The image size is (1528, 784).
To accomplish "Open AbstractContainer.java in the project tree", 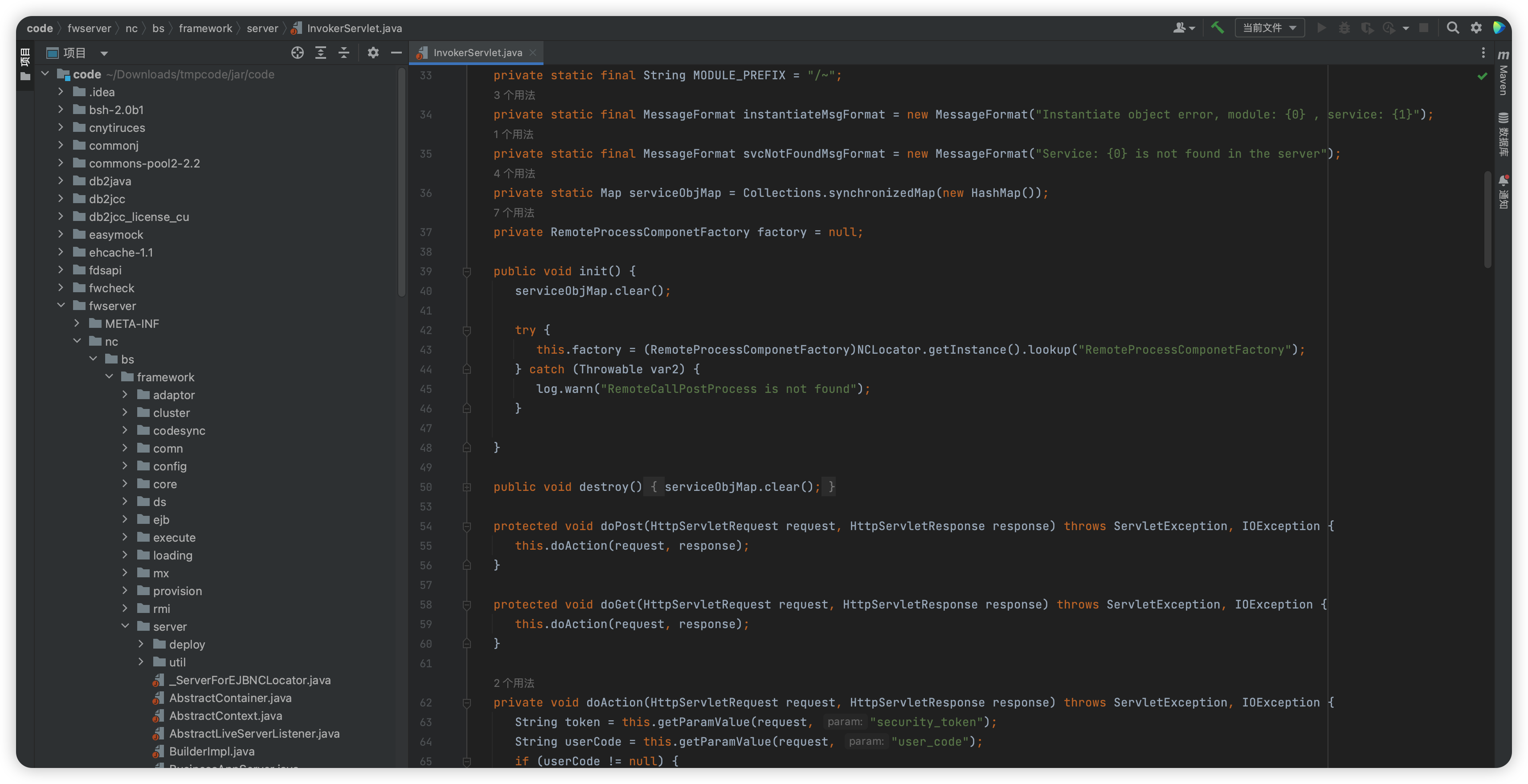I will pyautogui.click(x=230, y=698).
